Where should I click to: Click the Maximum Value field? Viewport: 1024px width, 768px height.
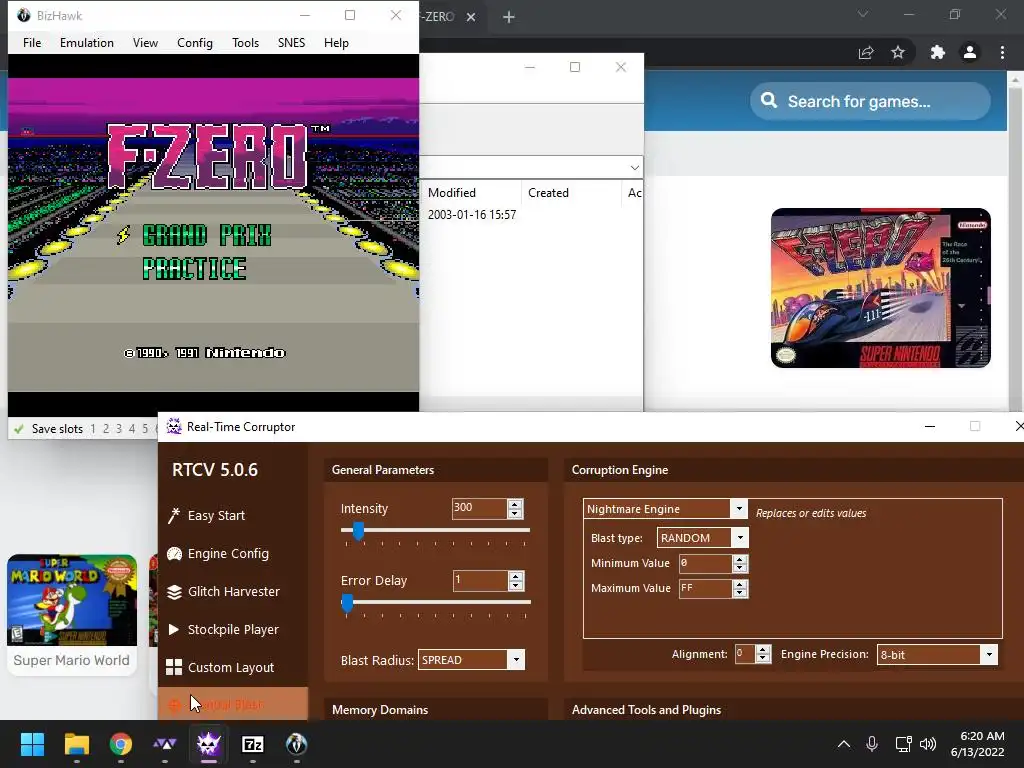point(705,588)
